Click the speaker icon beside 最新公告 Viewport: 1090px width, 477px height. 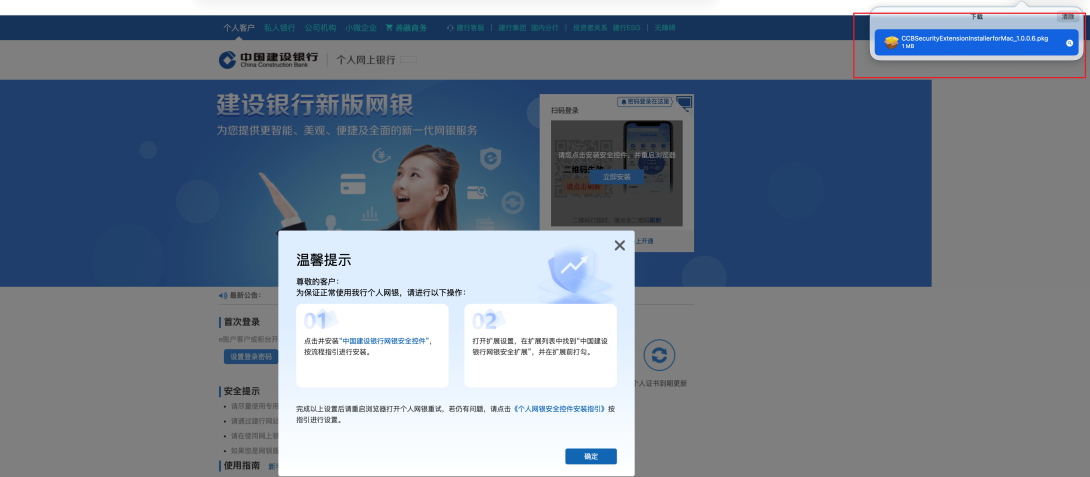[x=222, y=295]
